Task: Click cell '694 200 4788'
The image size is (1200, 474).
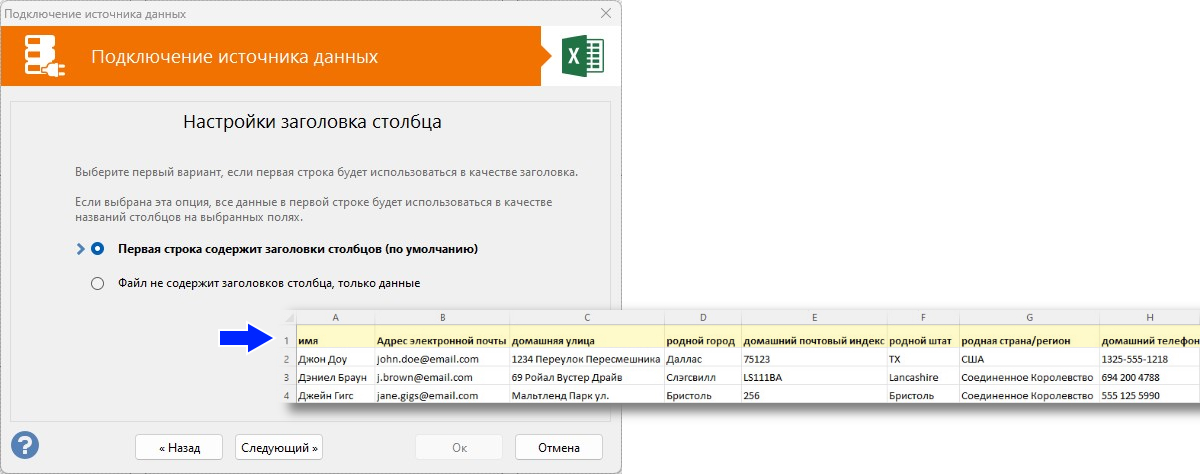Action: click(1150, 378)
